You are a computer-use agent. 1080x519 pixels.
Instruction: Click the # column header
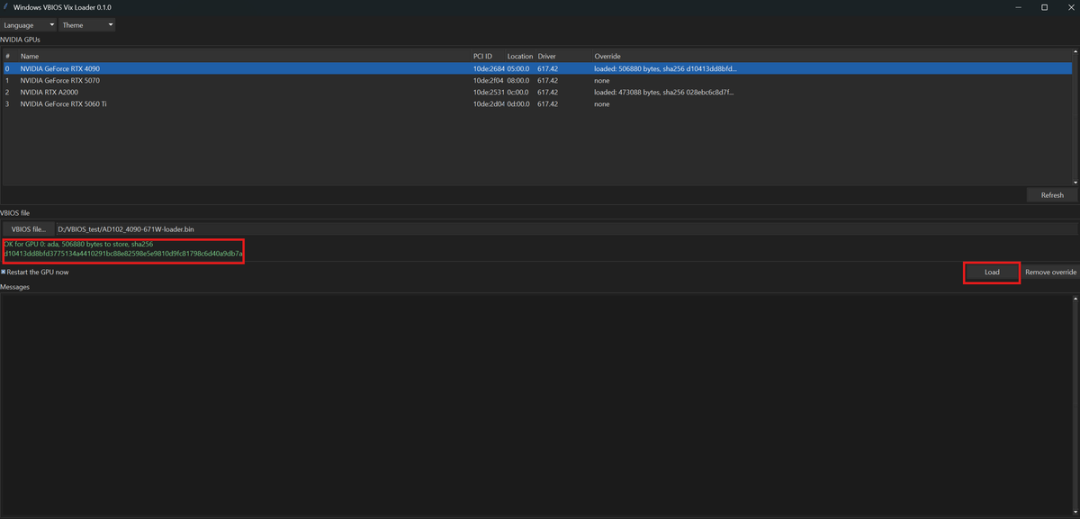[x=8, y=56]
